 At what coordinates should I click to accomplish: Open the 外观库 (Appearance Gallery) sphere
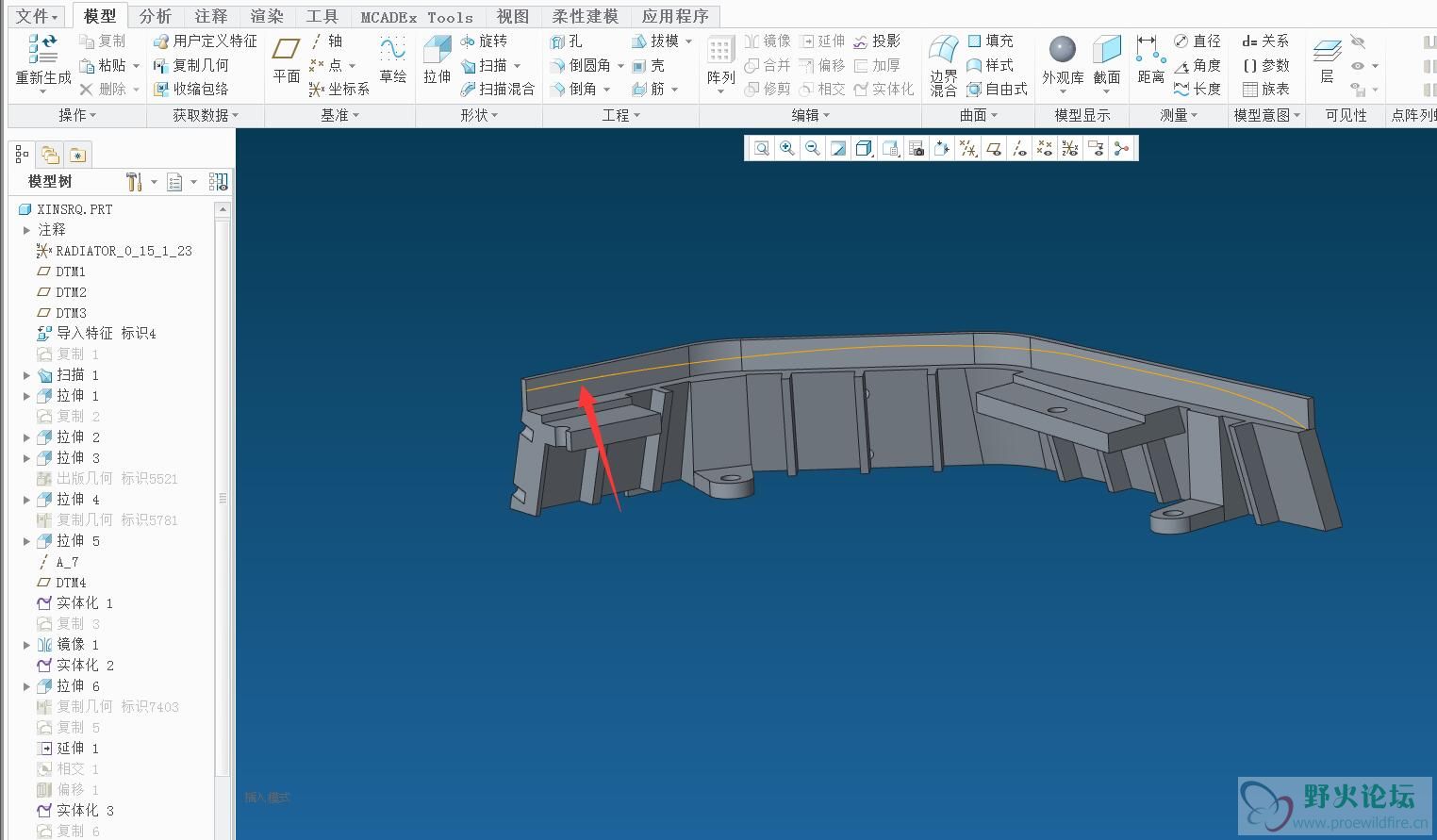pyautogui.click(x=1063, y=49)
